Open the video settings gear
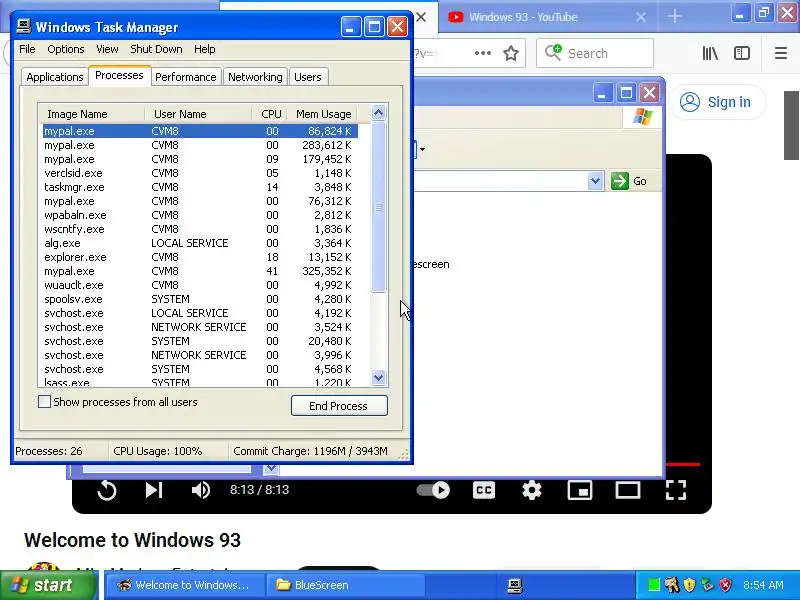 (x=532, y=490)
